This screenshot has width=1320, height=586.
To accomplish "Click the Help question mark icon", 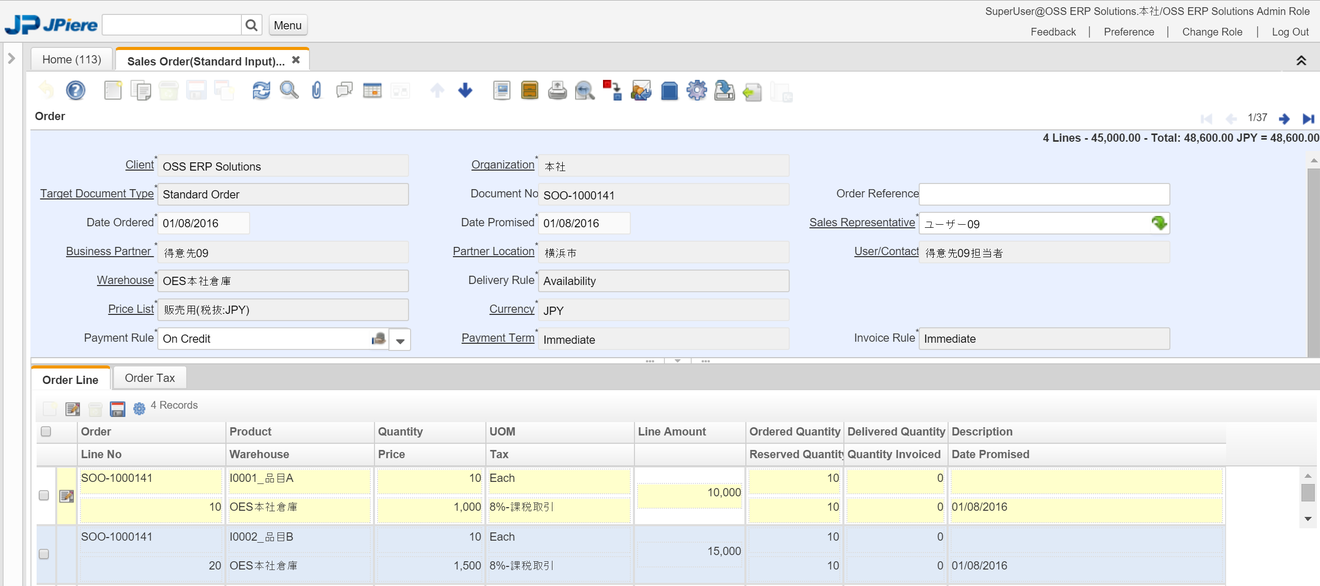I will pos(75,91).
